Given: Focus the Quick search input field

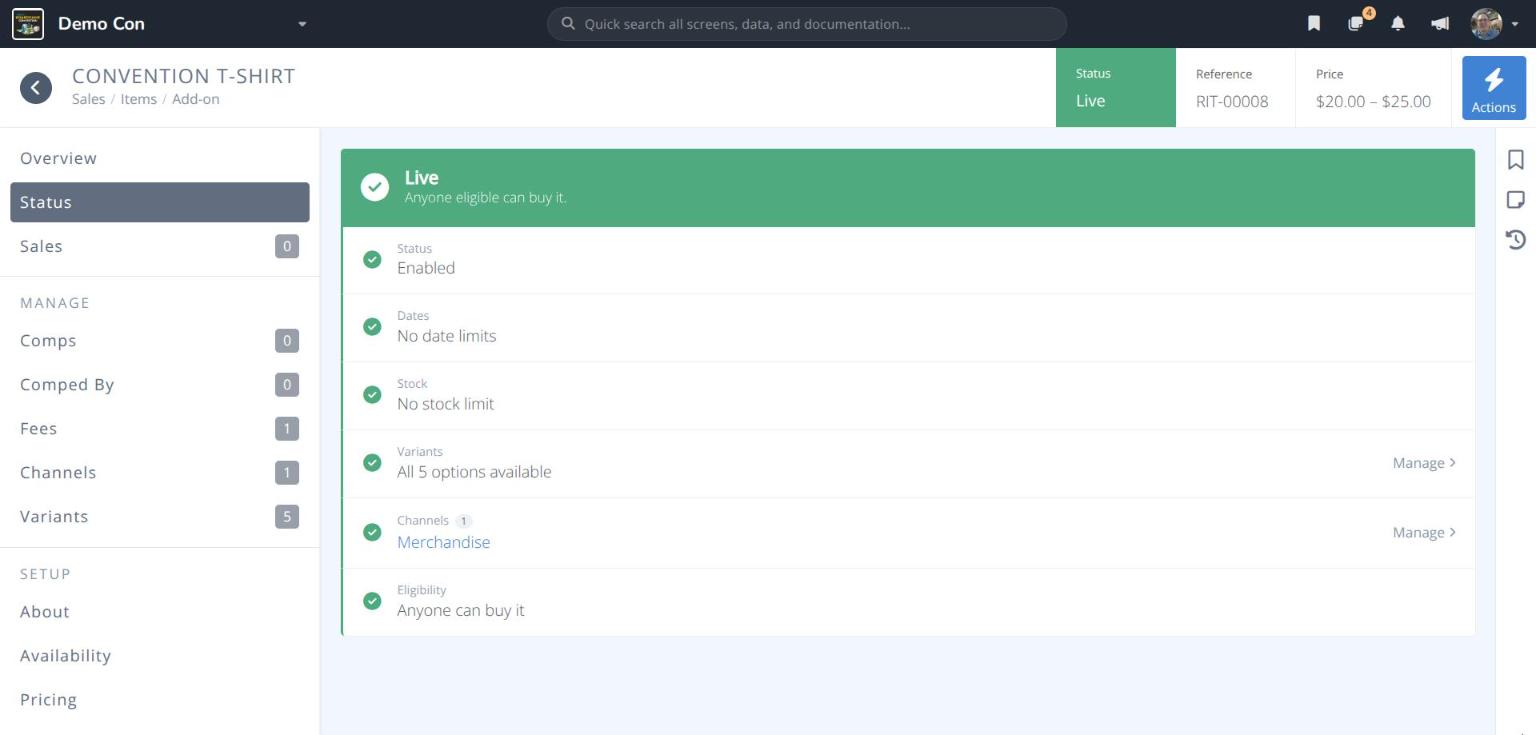Looking at the screenshot, I should click(807, 24).
